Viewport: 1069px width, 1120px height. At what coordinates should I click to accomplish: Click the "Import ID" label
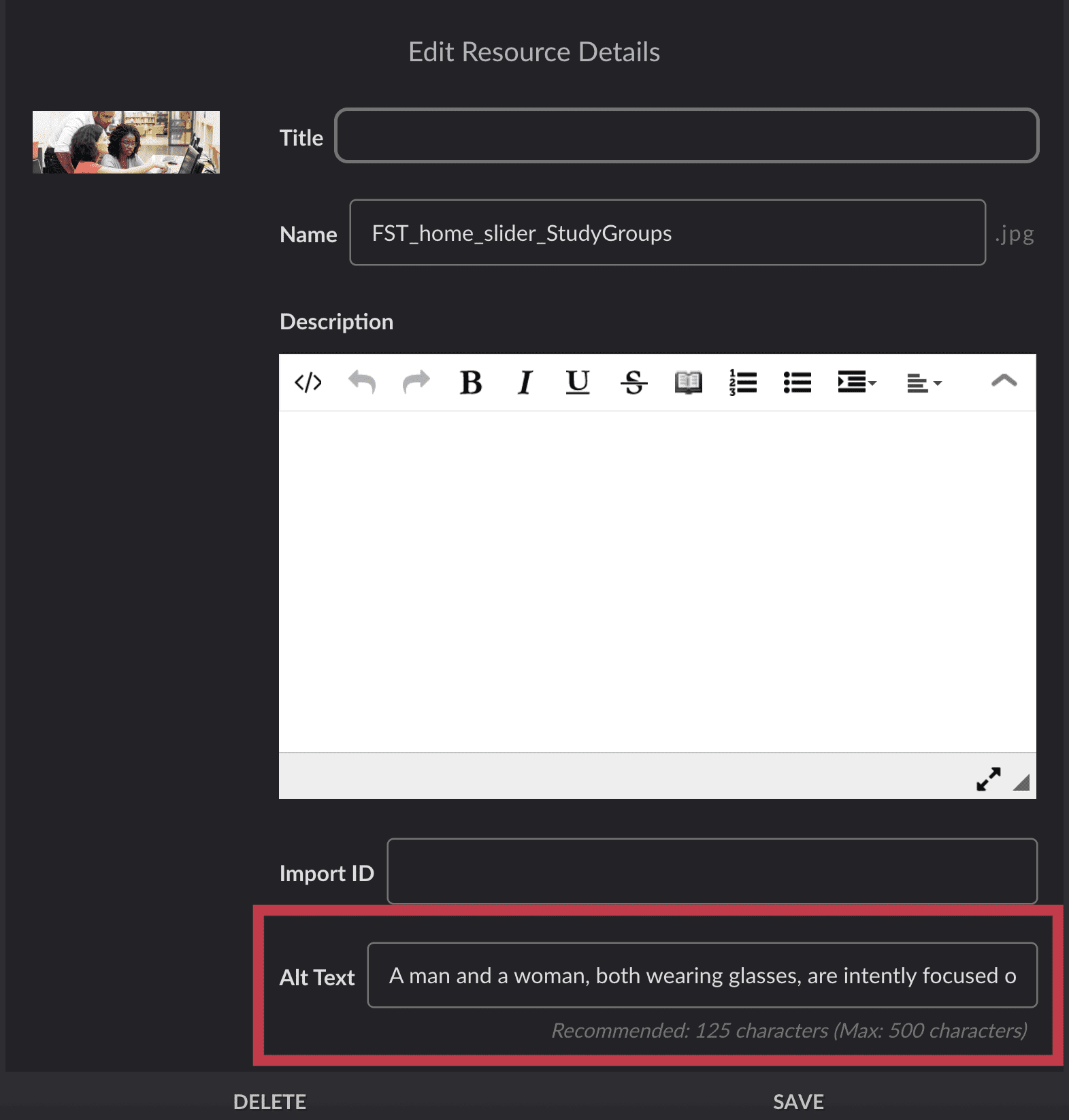coord(327,874)
